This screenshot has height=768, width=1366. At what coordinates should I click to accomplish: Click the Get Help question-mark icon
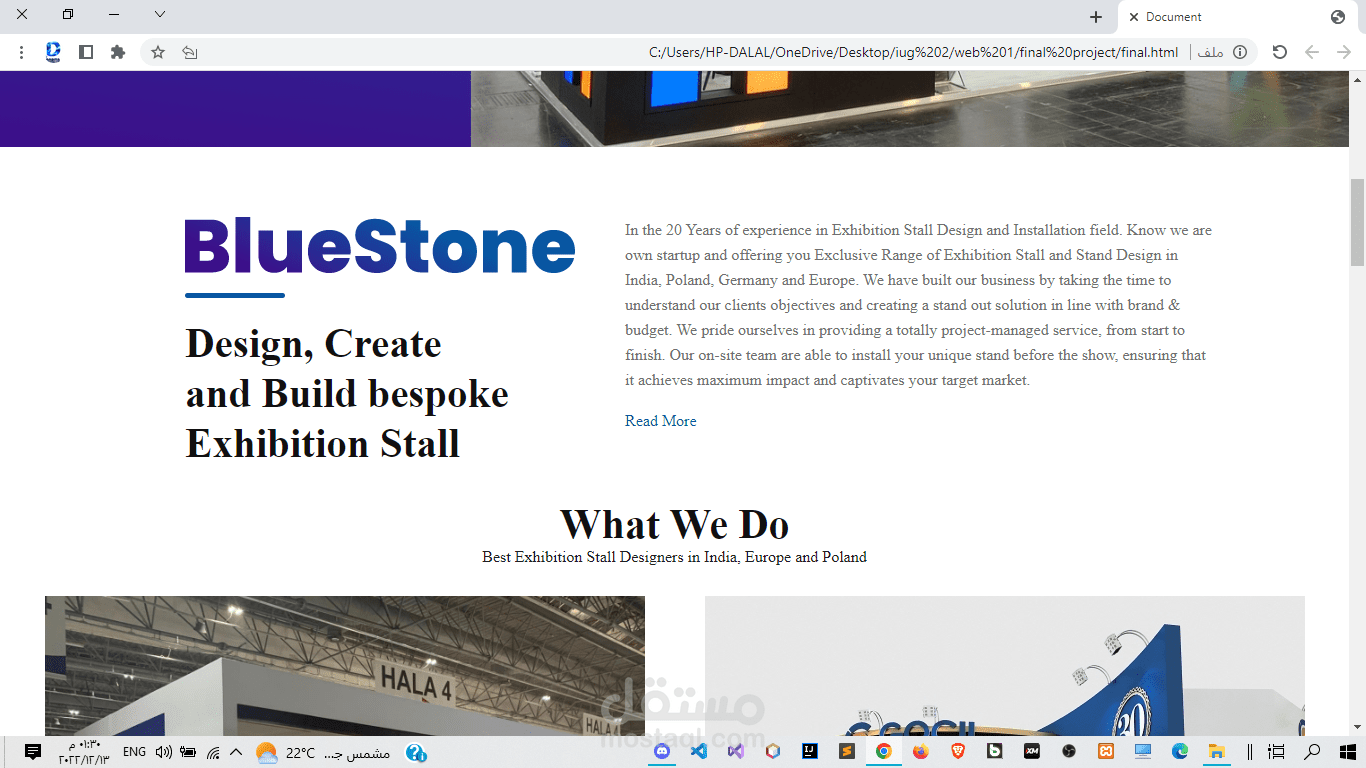pyautogui.click(x=416, y=752)
